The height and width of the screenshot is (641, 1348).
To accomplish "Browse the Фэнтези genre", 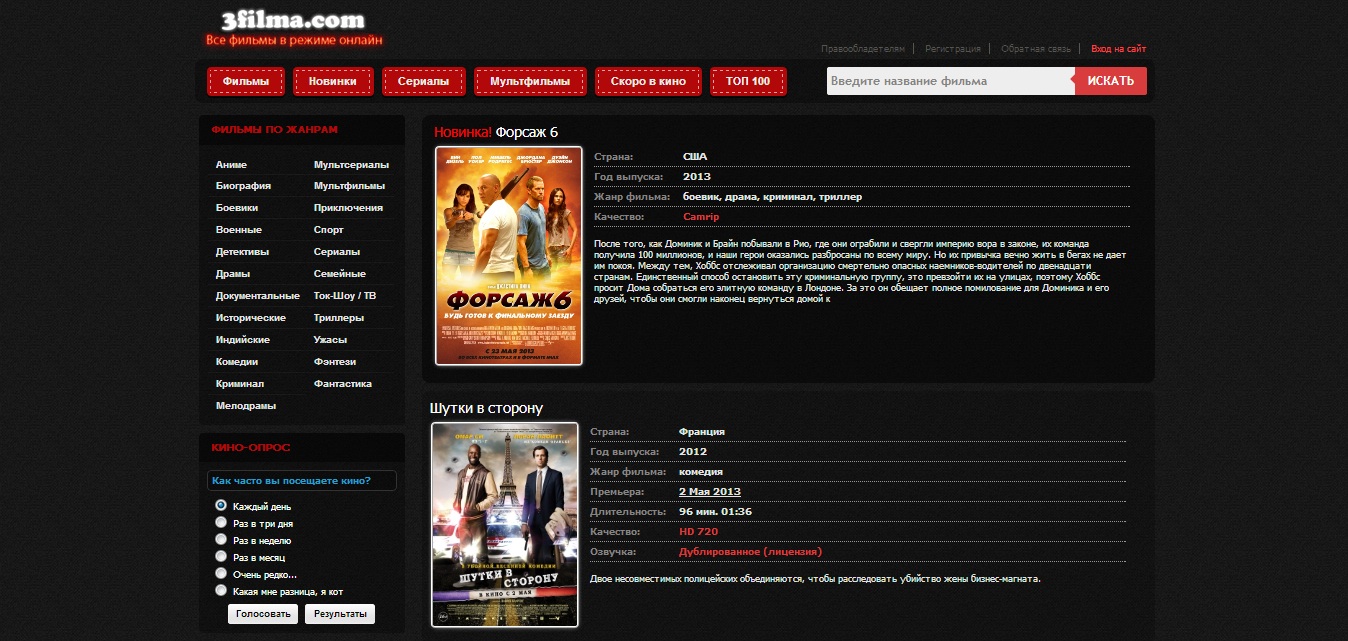I will (x=335, y=362).
